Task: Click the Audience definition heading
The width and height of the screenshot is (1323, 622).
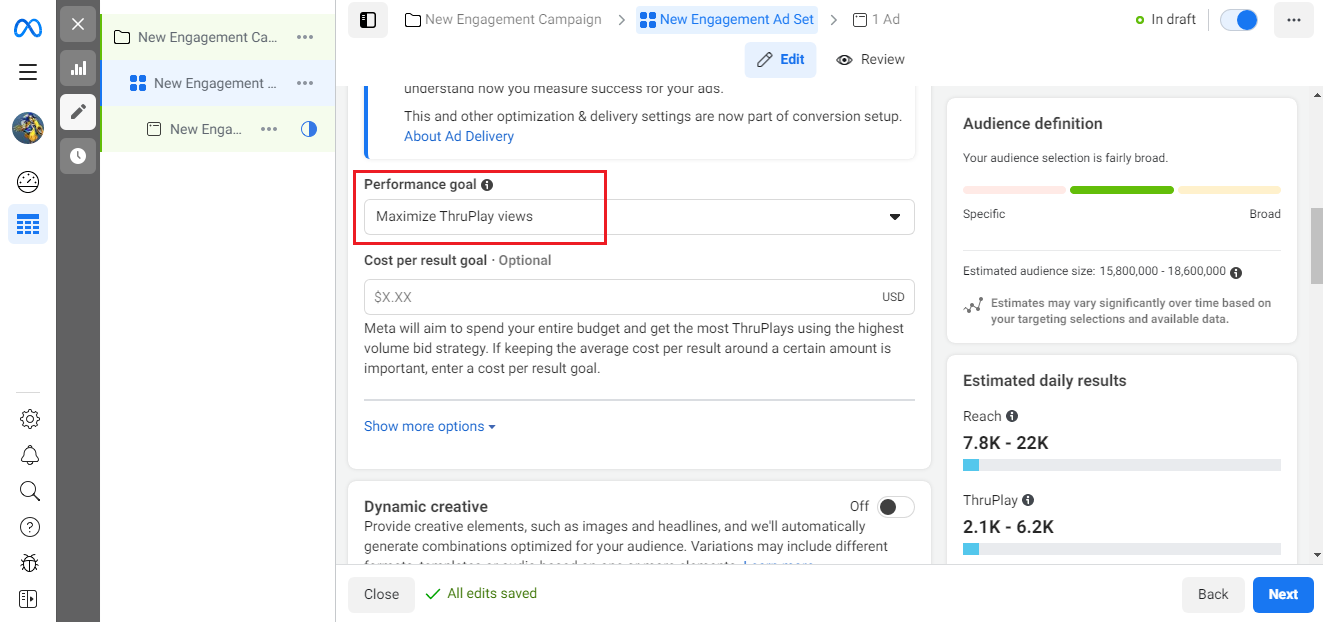Action: point(1033,124)
